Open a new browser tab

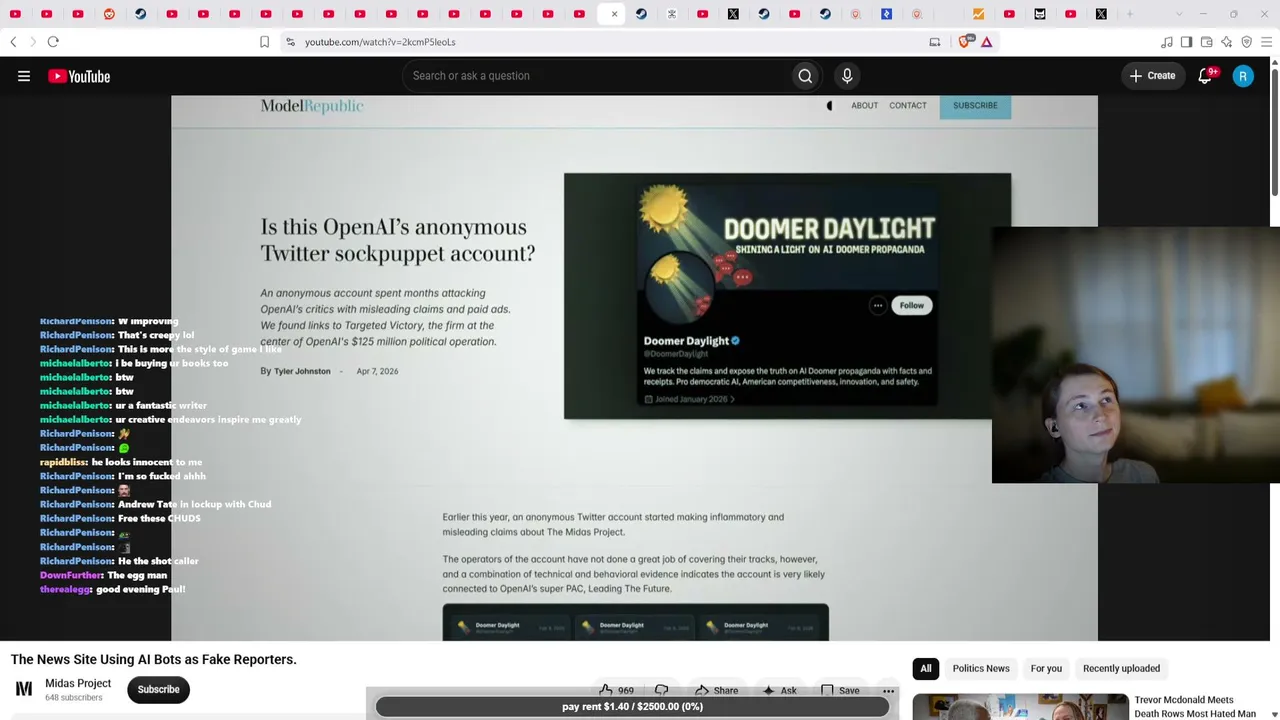[x=1130, y=14]
